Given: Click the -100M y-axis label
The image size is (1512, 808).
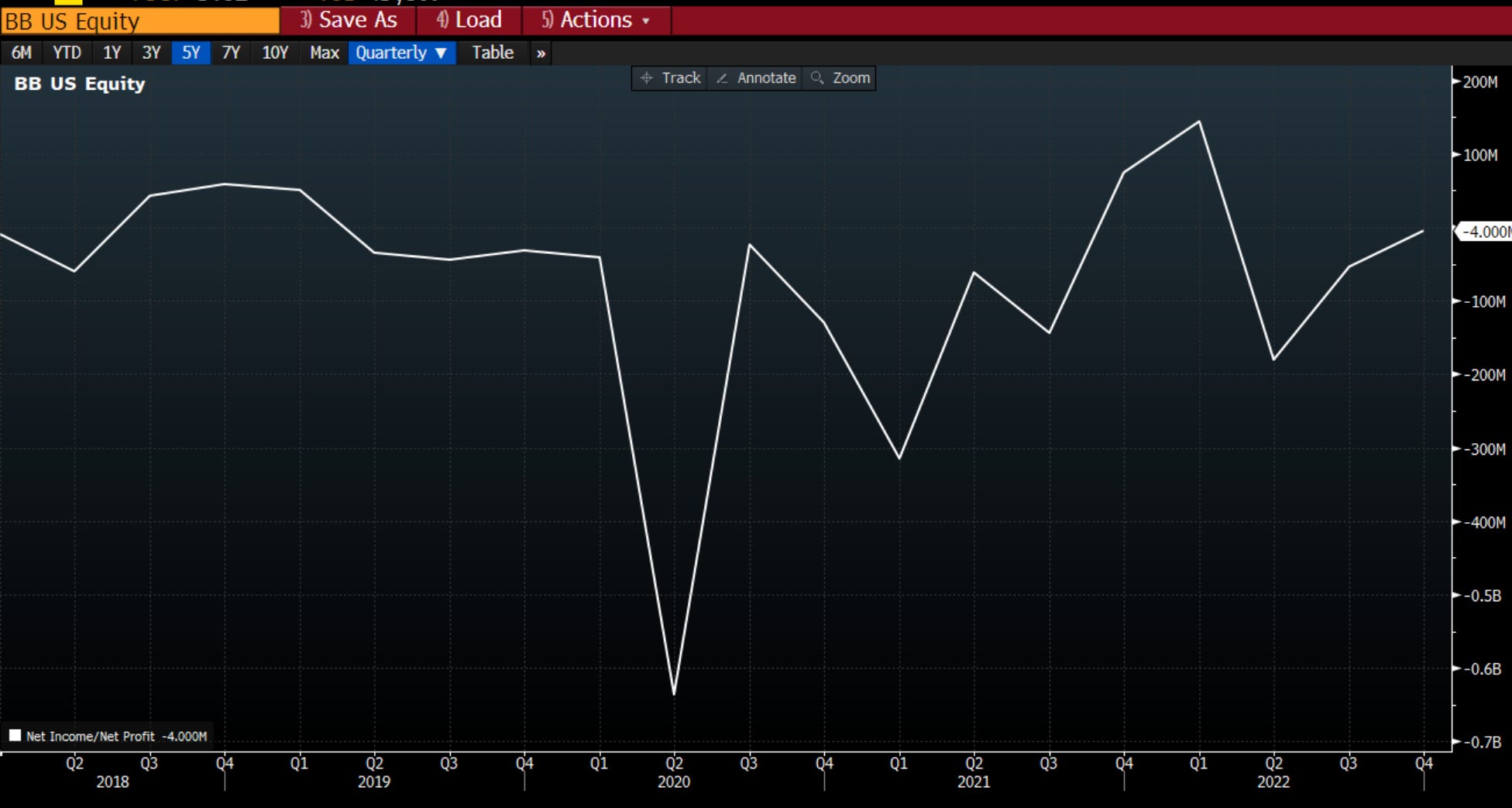Looking at the screenshot, I should (1483, 301).
